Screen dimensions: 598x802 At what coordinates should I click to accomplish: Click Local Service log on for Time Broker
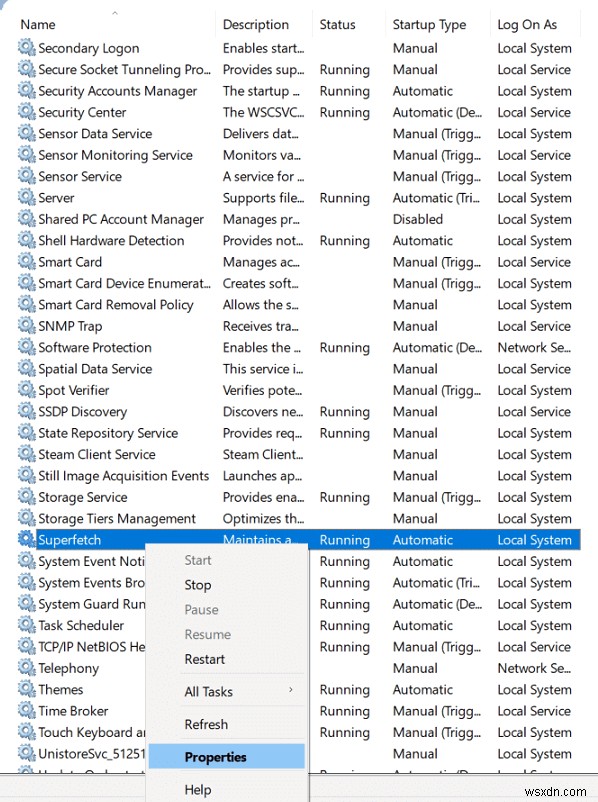[534, 711]
